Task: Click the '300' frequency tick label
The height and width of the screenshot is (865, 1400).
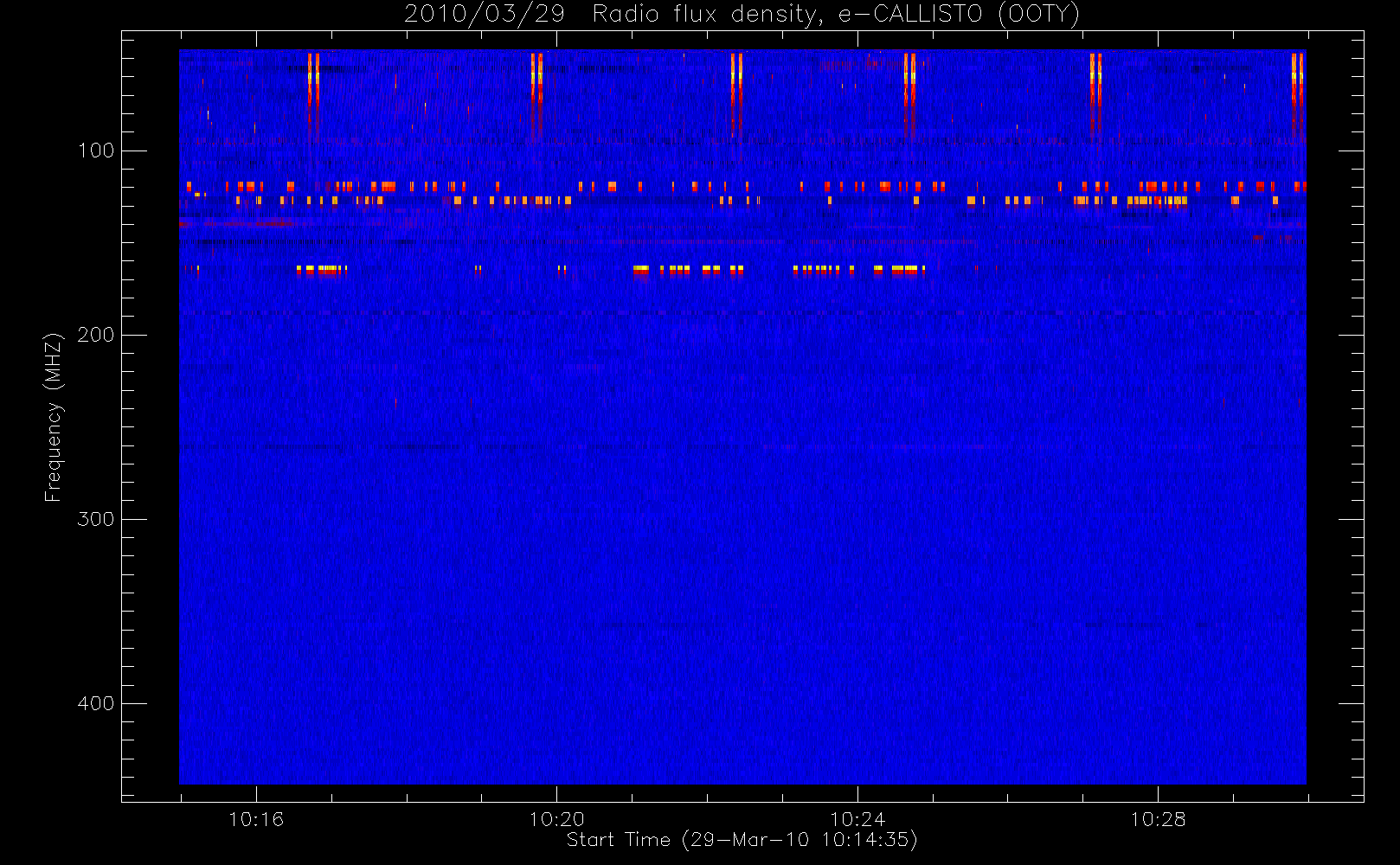Action: 96,519
